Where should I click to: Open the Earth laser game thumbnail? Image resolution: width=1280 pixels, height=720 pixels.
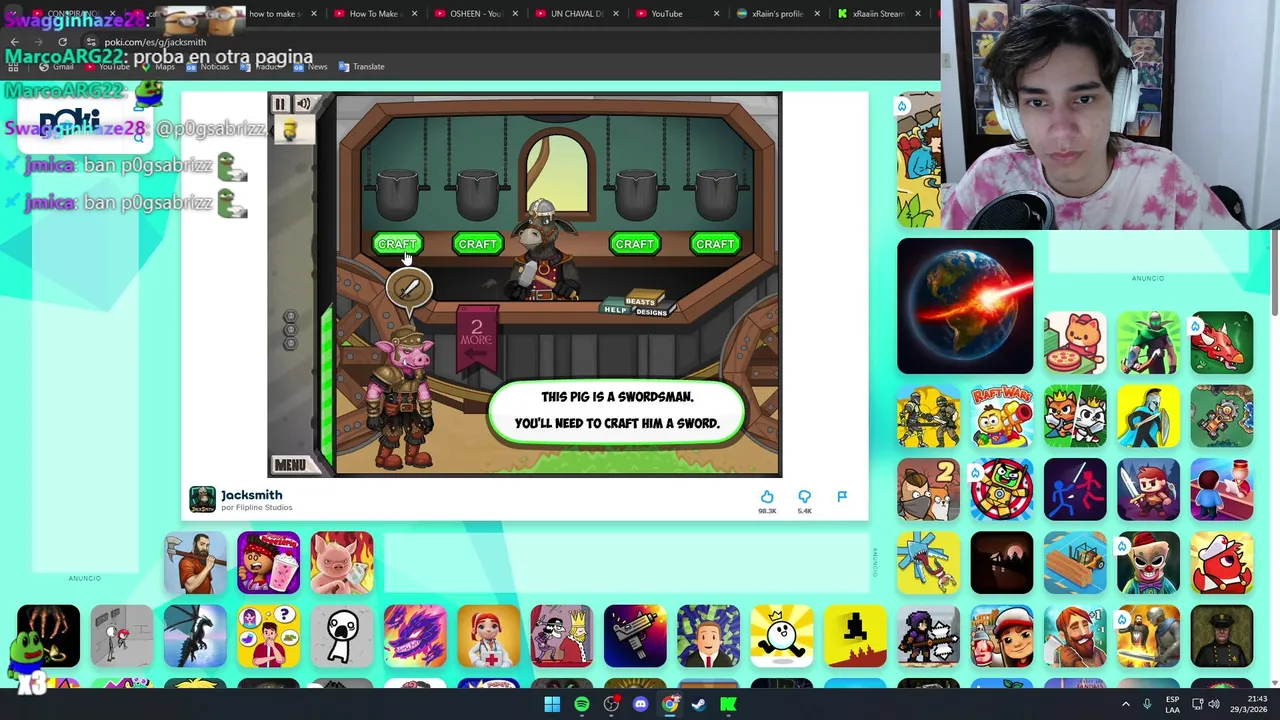(x=965, y=306)
